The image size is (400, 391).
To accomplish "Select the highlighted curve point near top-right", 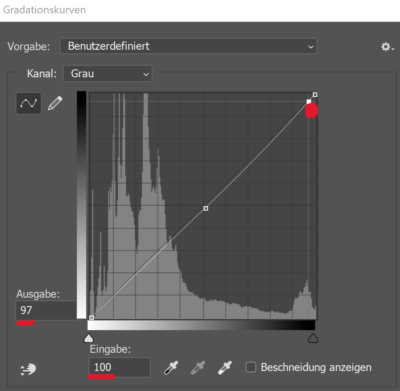I will [309, 101].
